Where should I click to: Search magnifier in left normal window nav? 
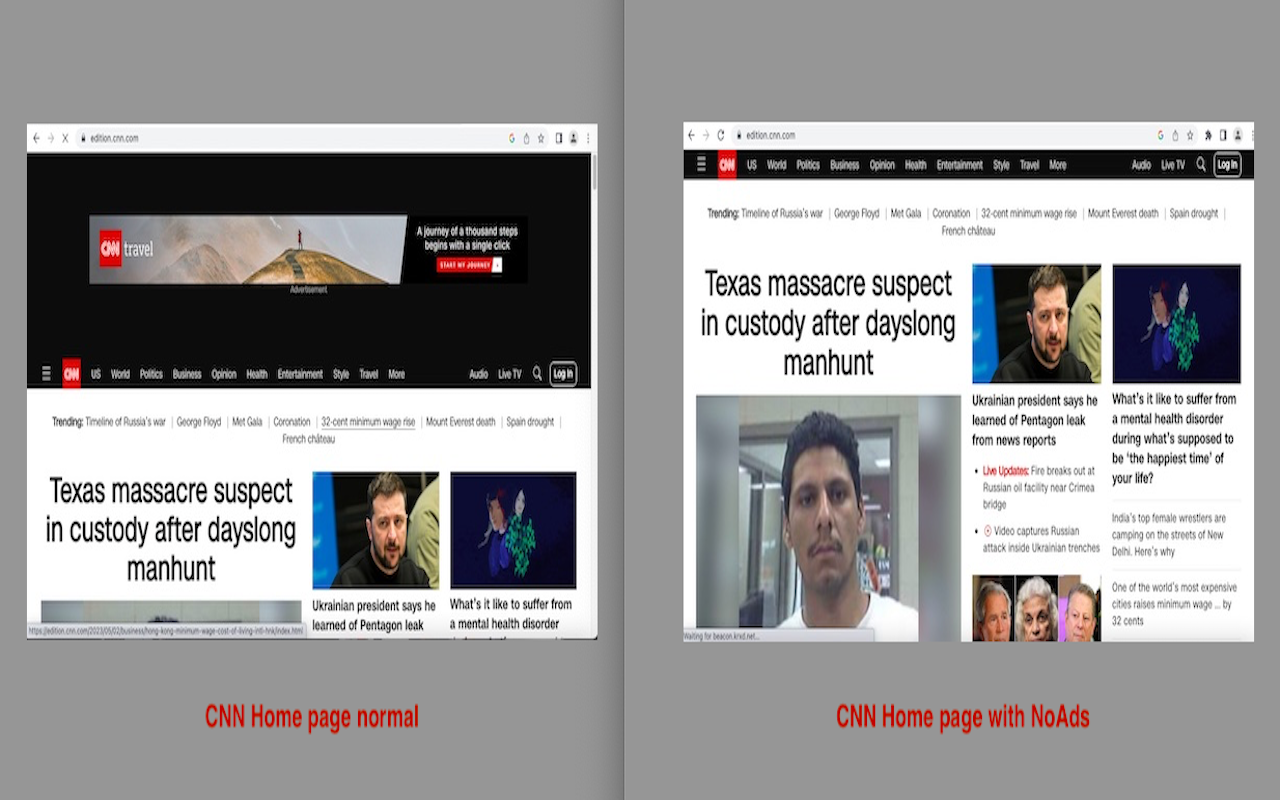coord(537,374)
